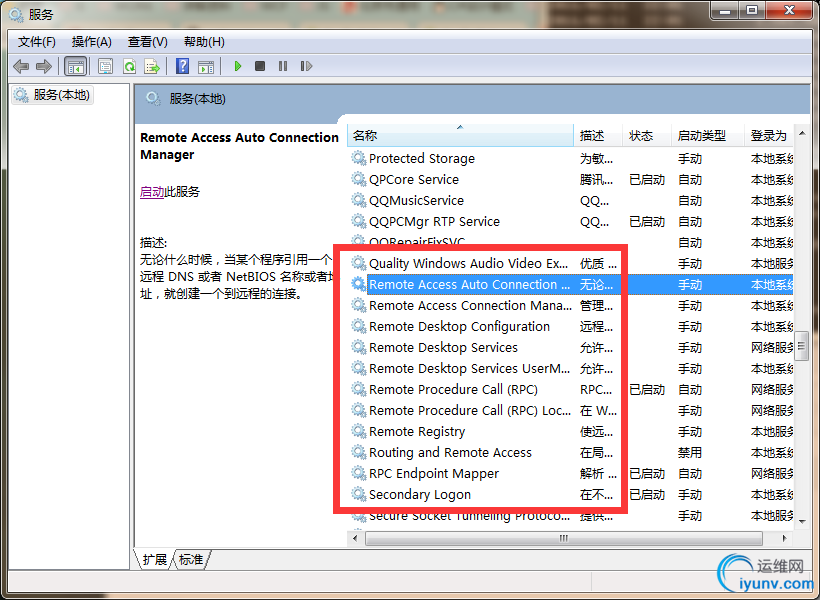Select the Remote Registry service
Screen dimensions: 820x600
click(571, 431)
